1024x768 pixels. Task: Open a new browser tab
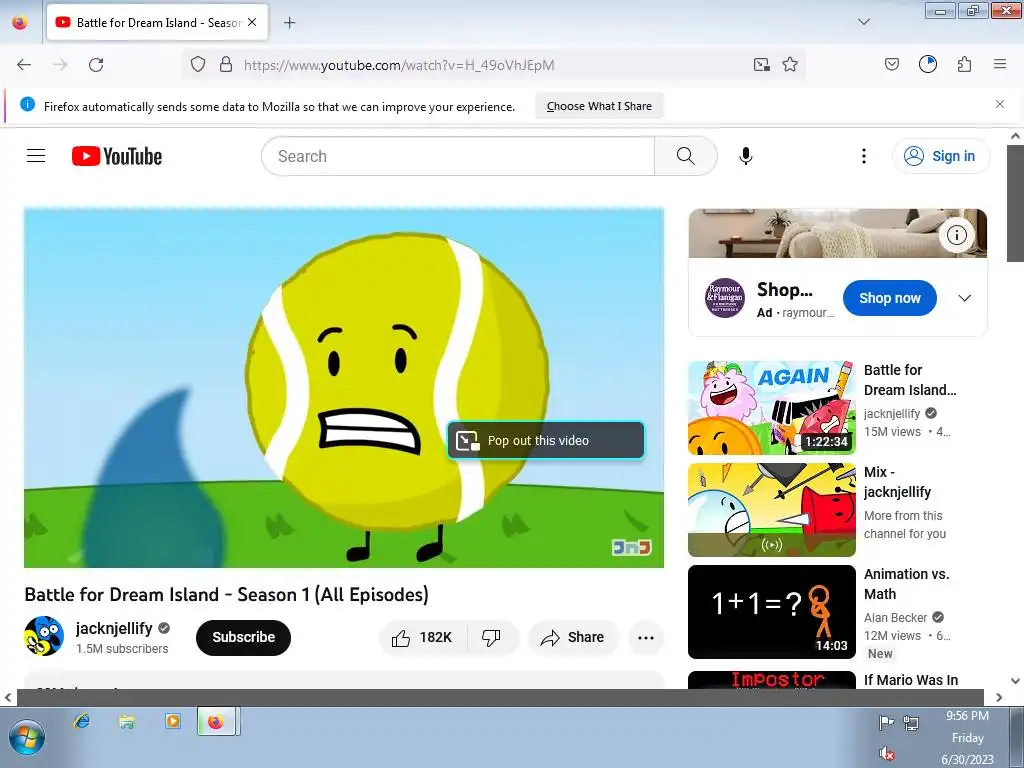pos(289,23)
